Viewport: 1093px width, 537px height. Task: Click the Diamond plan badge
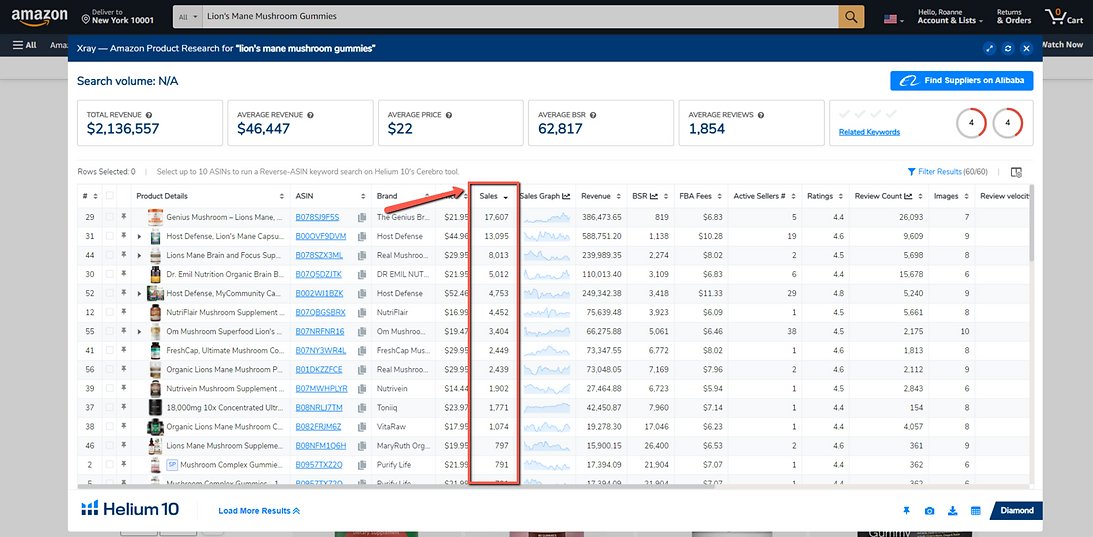[x=1016, y=511]
